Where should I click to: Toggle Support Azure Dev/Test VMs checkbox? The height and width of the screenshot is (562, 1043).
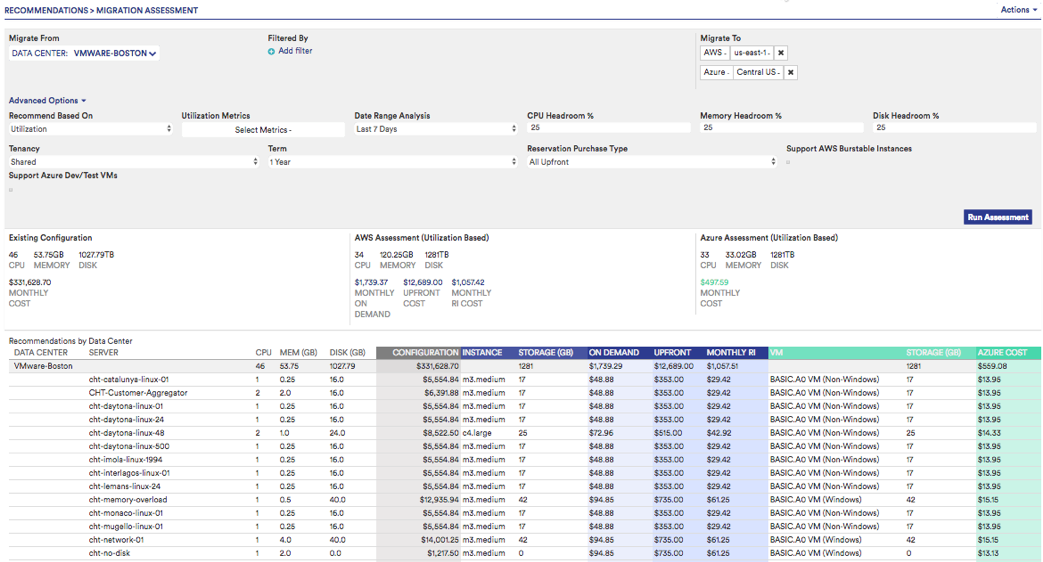pyautogui.click(x=11, y=188)
